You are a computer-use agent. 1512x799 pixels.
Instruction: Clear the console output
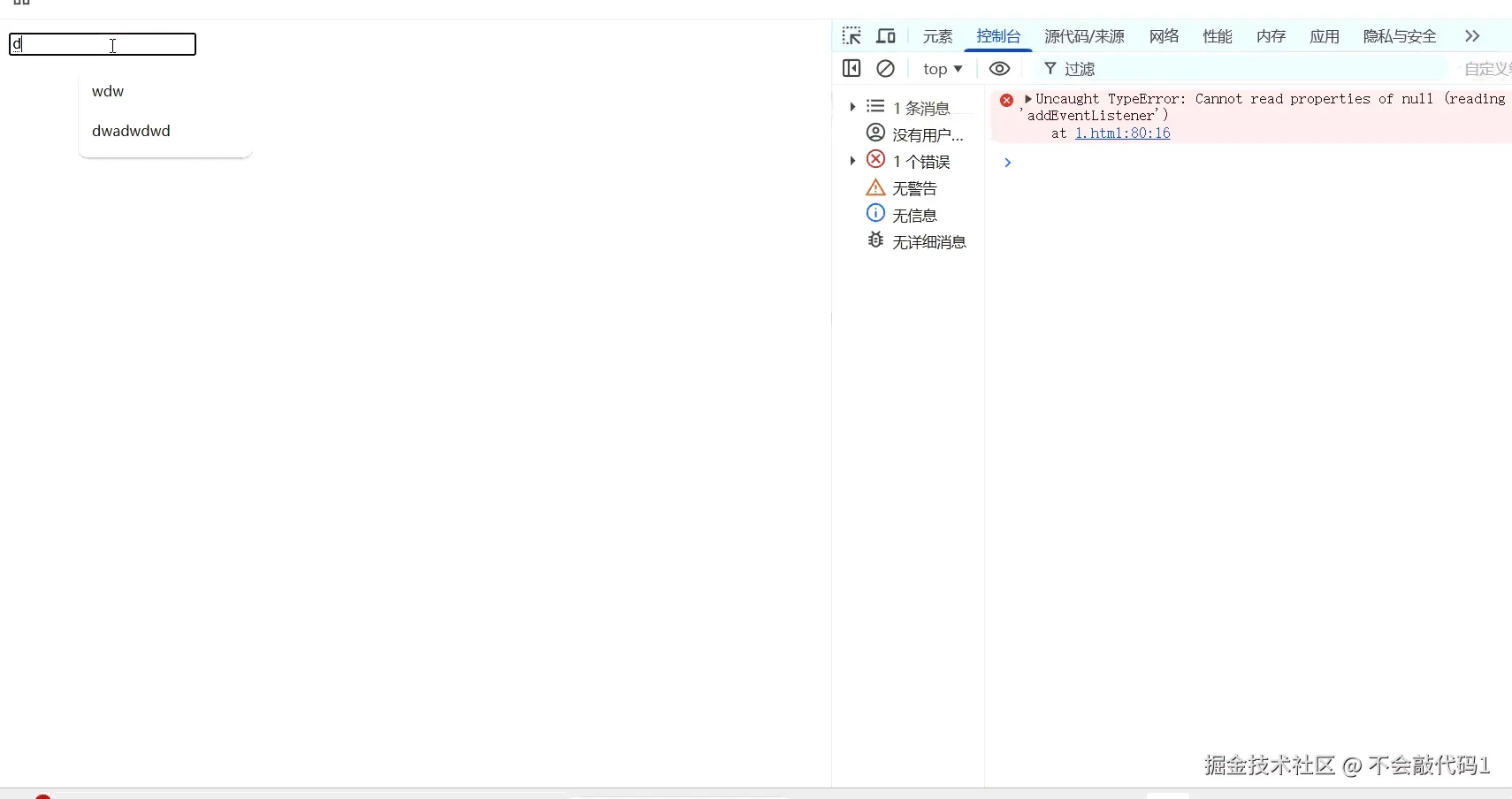pyautogui.click(x=886, y=68)
